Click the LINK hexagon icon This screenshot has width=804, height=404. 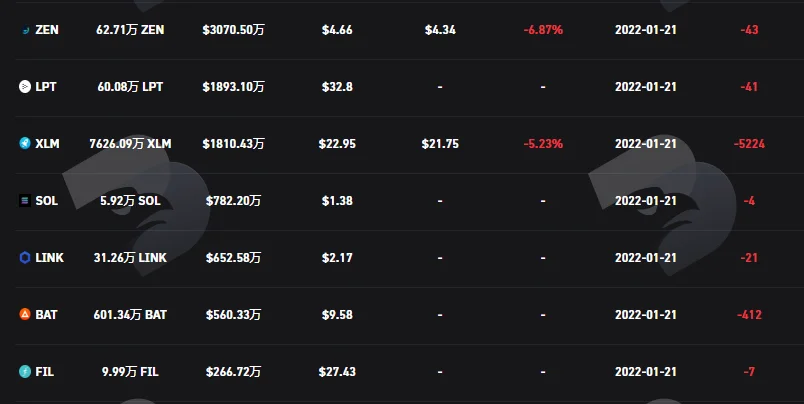pyautogui.click(x=25, y=257)
